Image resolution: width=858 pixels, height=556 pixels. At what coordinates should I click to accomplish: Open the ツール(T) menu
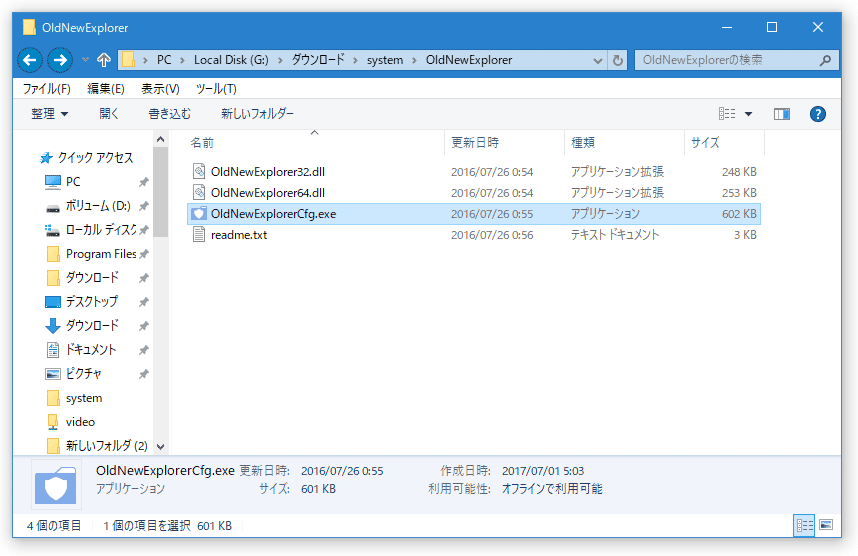tap(216, 89)
